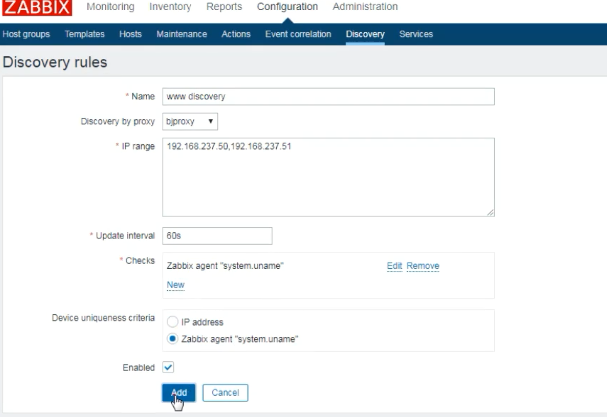This screenshot has height=417, width=607.
Task: Select Zabbix agent system.uname uniqueness radio
Action: (x=172, y=339)
